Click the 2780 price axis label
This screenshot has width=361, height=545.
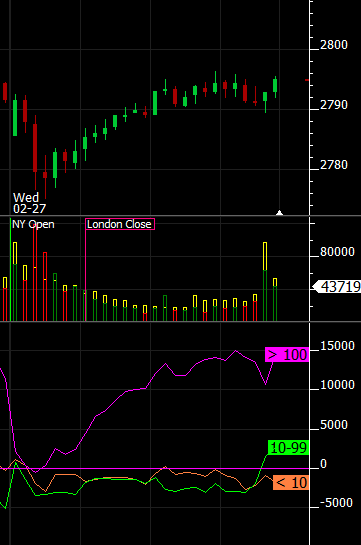click(334, 165)
